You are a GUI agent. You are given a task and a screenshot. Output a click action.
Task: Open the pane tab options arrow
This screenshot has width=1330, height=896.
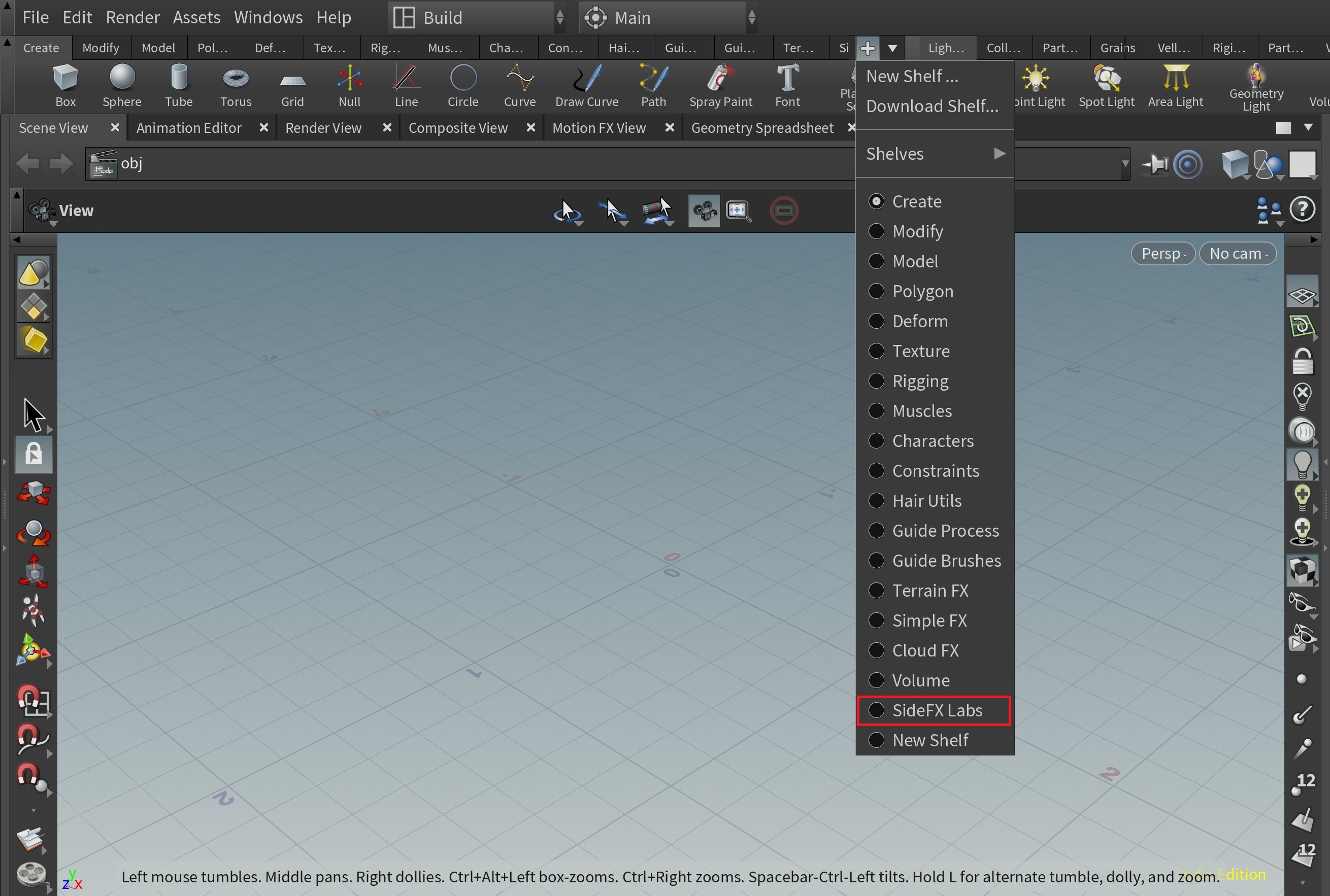click(x=1308, y=127)
